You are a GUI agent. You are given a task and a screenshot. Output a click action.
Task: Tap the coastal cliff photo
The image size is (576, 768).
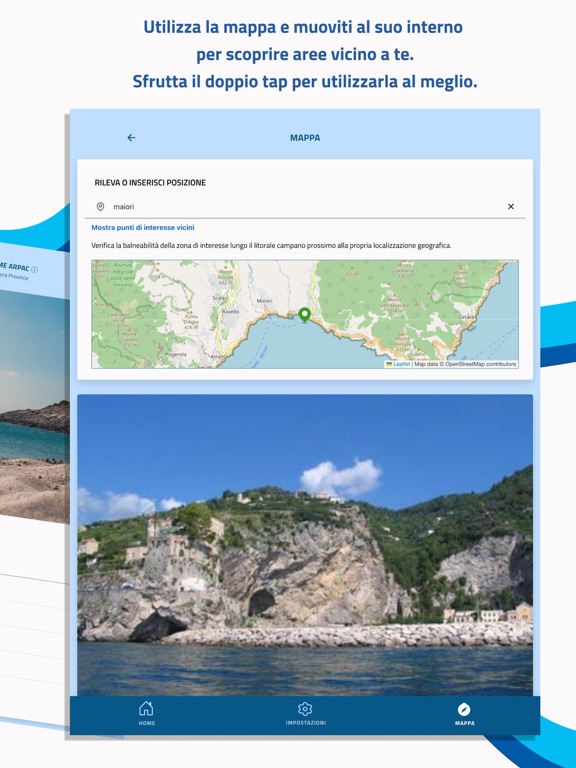pos(305,545)
